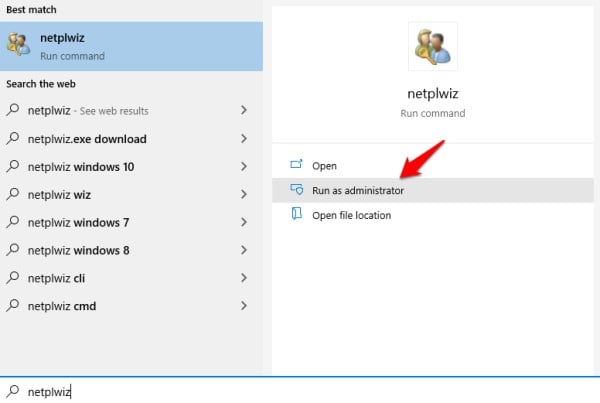Click magnifier icon beside 'netplwiz.exe download'
Screen dimensions: 600x403
tap(13, 138)
